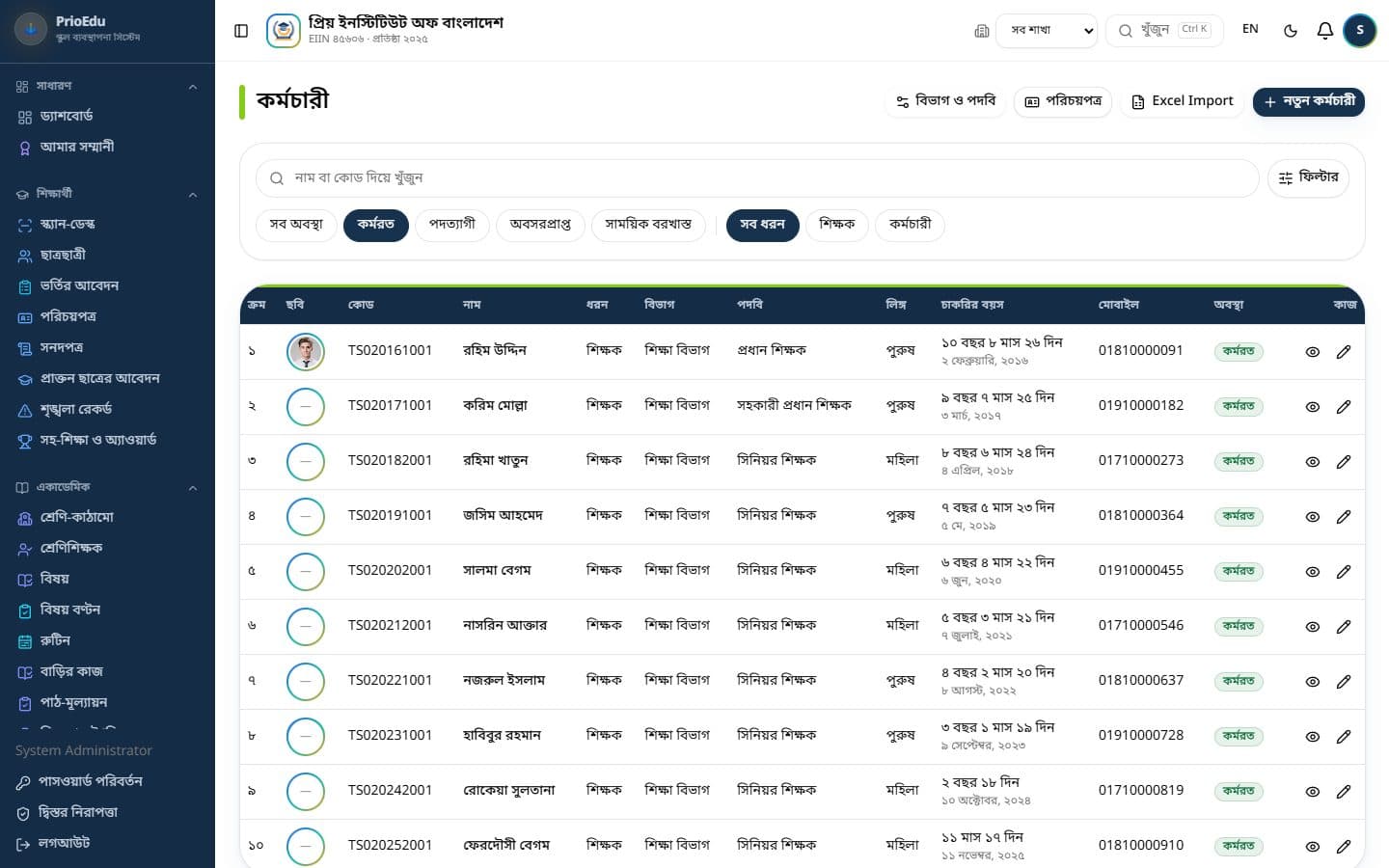The image size is (1389, 868).
Task: Open সহ-শিক্ষা ও অ্যাওয়ার্ড sidebar item
Action: [x=107, y=441]
